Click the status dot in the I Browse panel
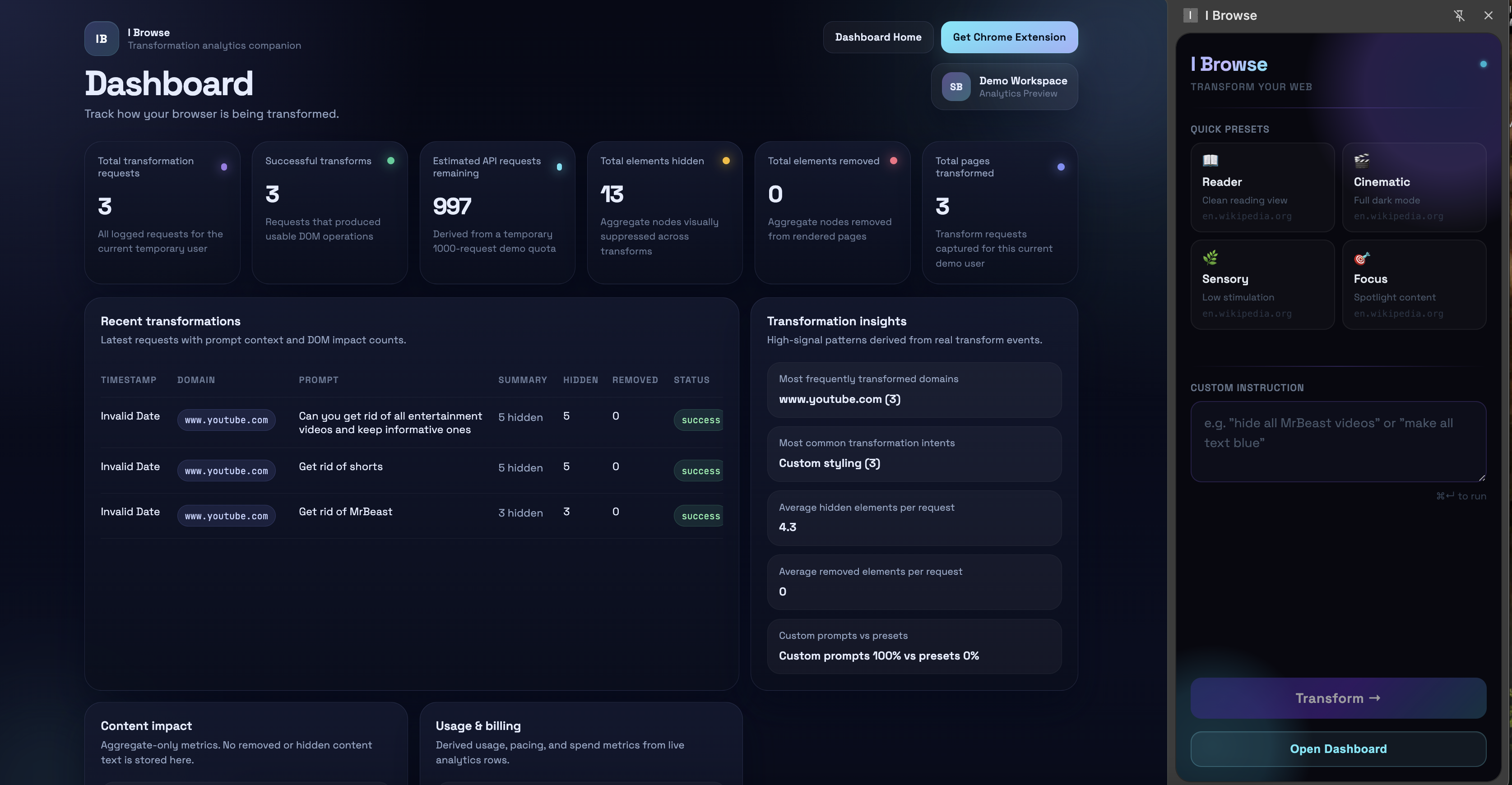The image size is (1512, 785). (x=1483, y=64)
